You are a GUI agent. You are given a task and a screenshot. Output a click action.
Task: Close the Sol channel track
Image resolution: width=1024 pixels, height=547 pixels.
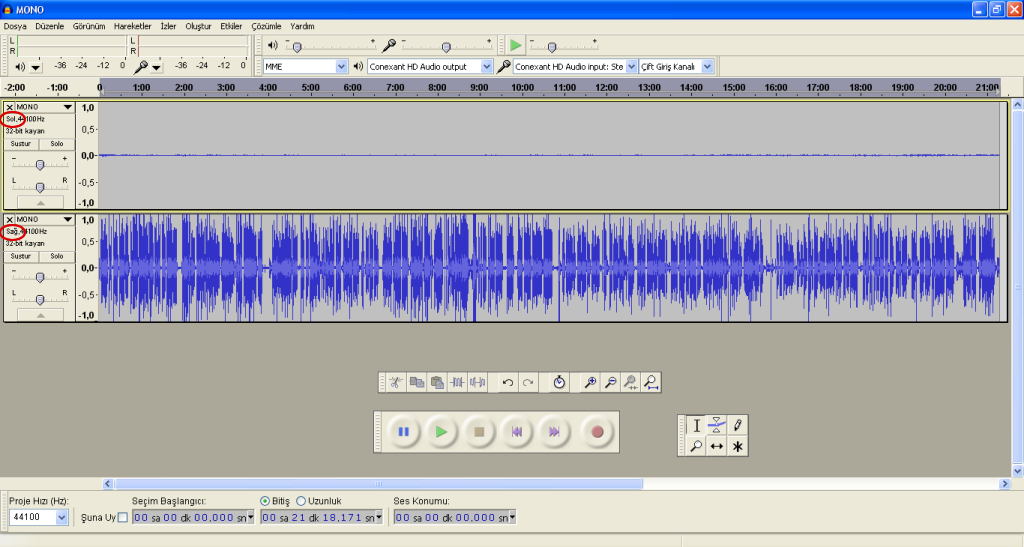(x=10, y=107)
